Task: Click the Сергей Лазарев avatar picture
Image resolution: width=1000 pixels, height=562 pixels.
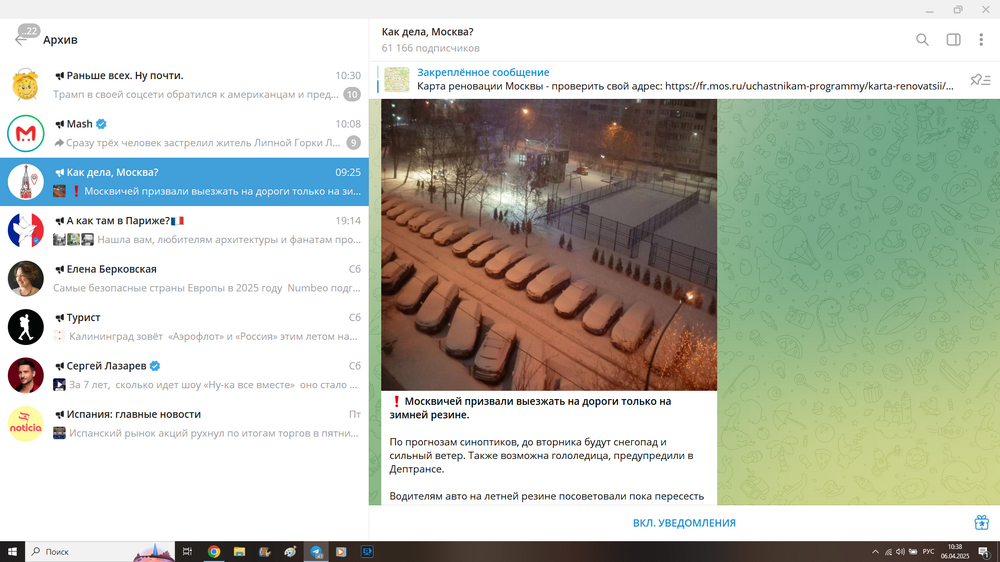Action: pos(26,375)
